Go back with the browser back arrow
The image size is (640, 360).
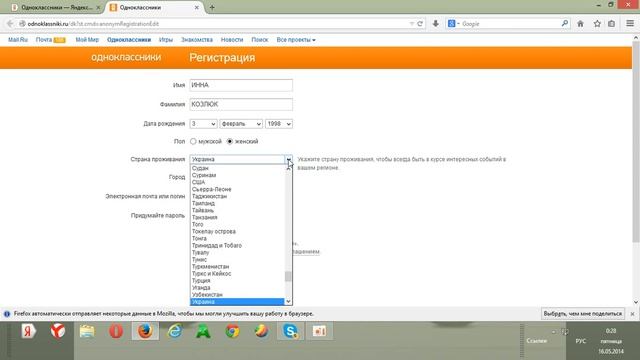tap(10, 24)
